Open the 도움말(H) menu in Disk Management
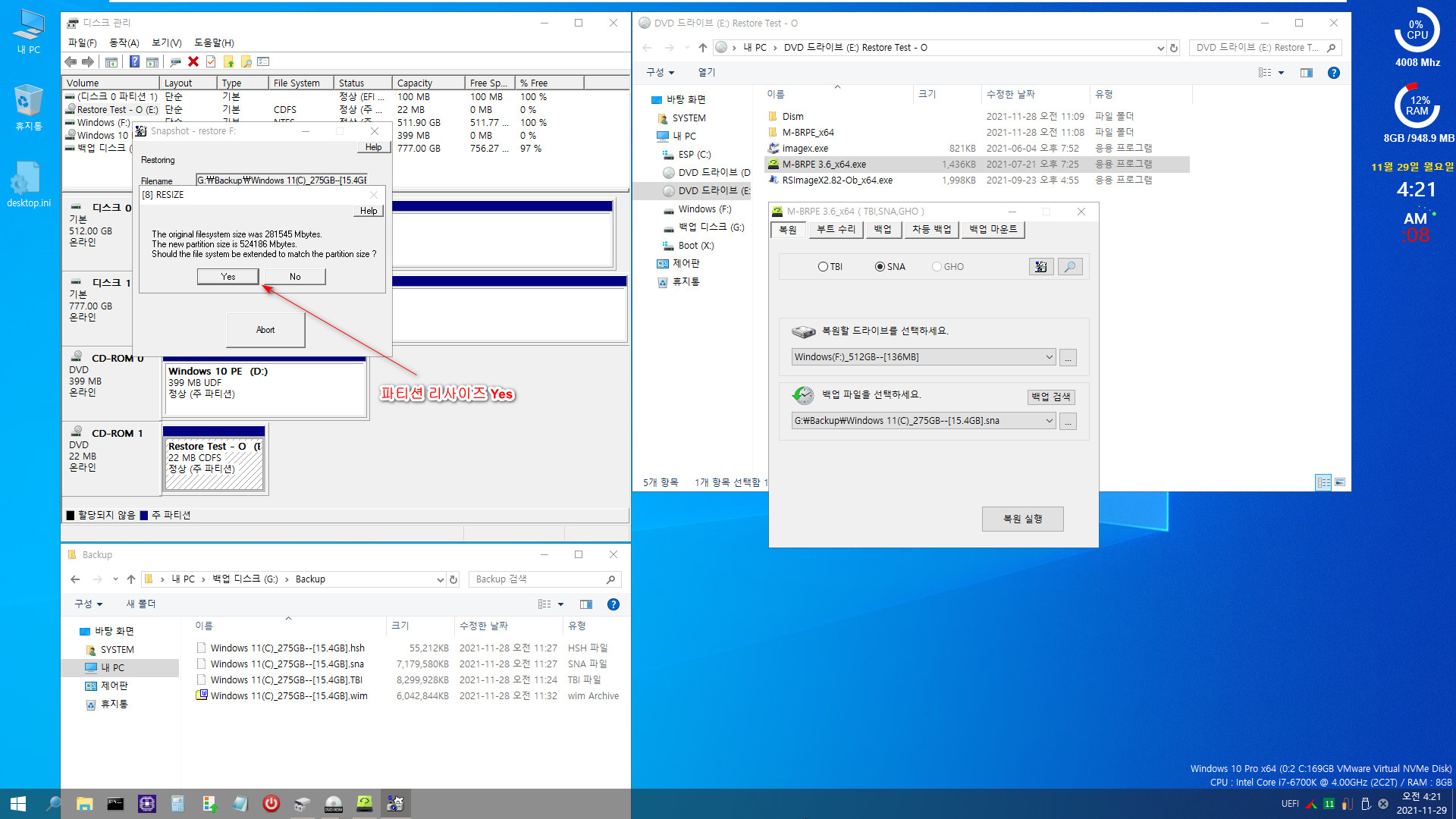This screenshot has height=819, width=1456. (214, 42)
